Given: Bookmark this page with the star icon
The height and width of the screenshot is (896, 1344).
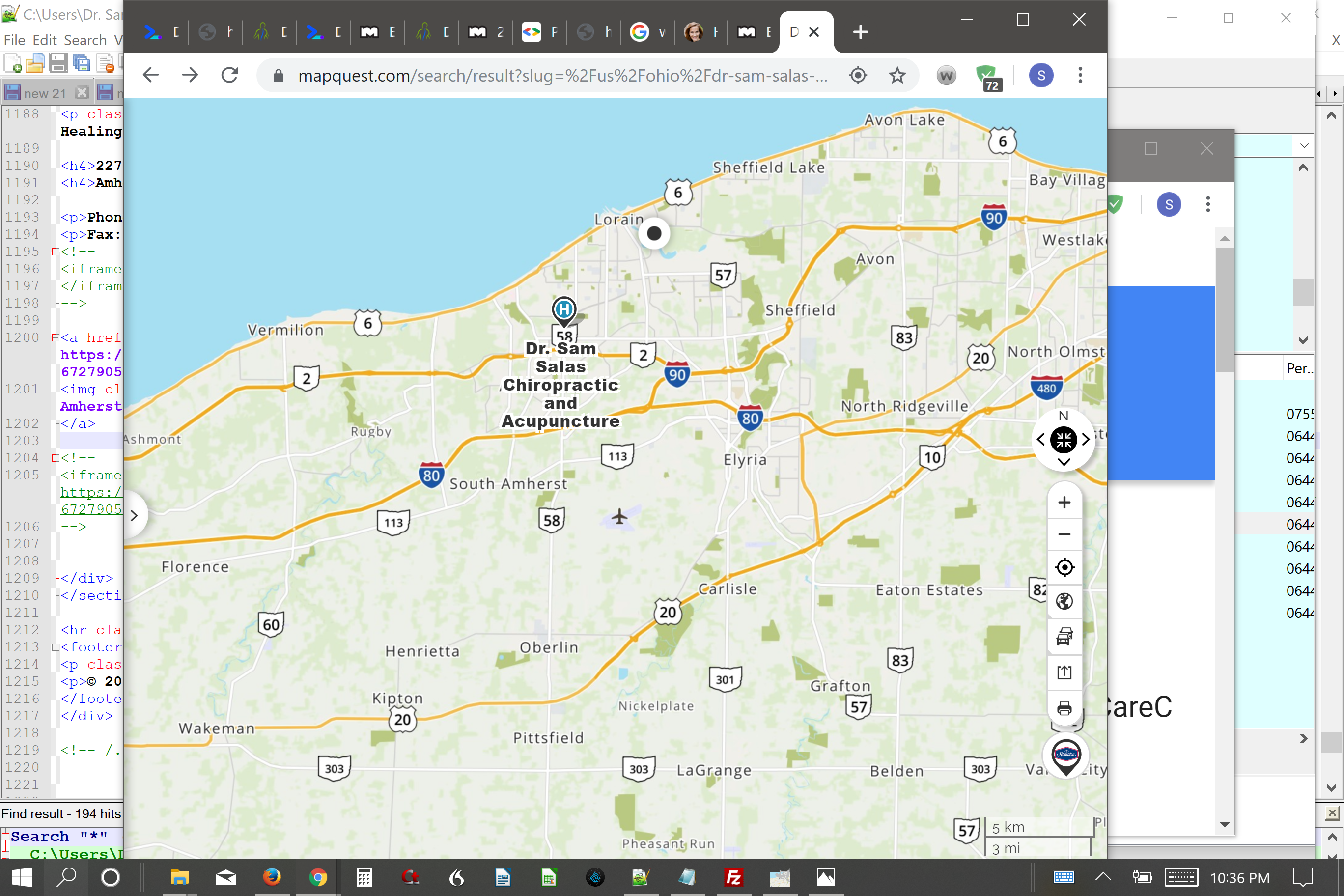Looking at the screenshot, I should (897, 76).
